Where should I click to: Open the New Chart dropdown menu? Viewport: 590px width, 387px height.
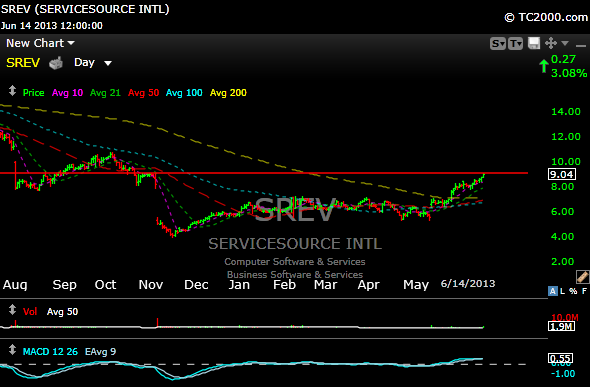[x=40, y=43]
